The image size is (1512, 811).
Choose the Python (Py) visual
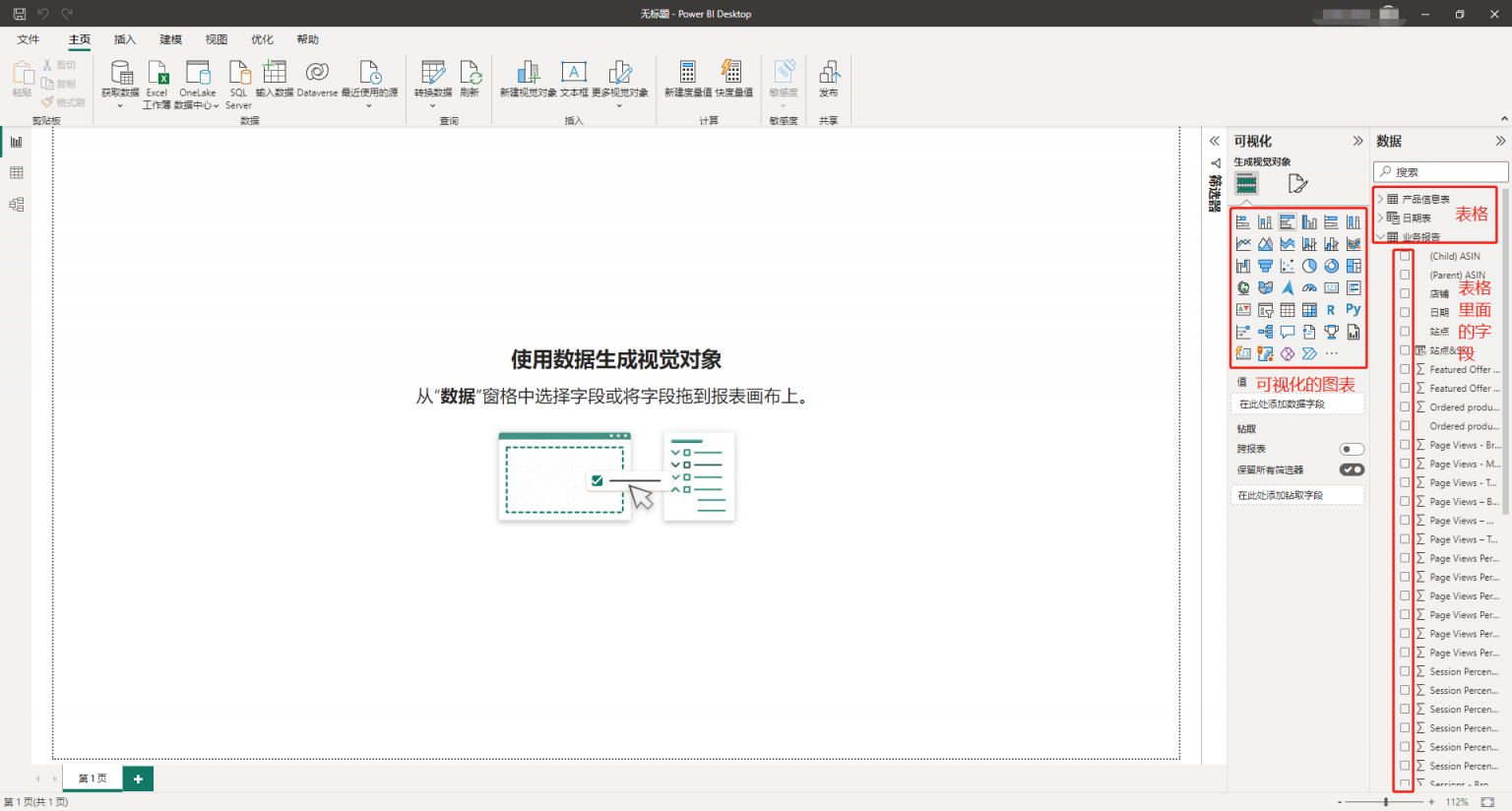pos(1354,309)
